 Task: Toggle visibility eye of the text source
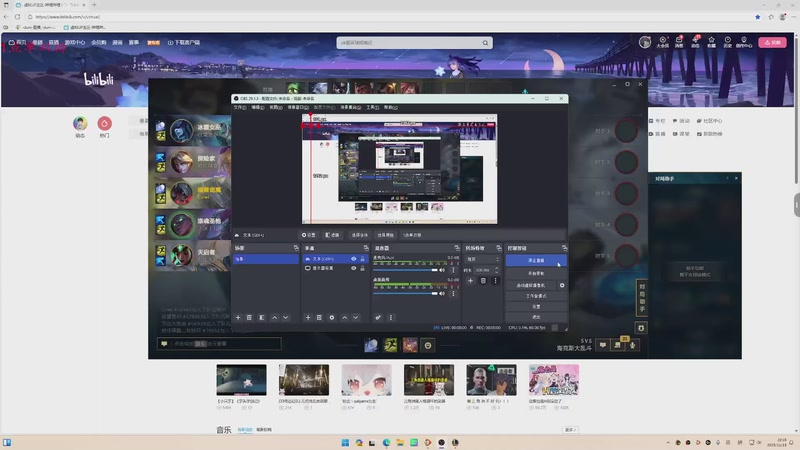click(x=353, y=259)
